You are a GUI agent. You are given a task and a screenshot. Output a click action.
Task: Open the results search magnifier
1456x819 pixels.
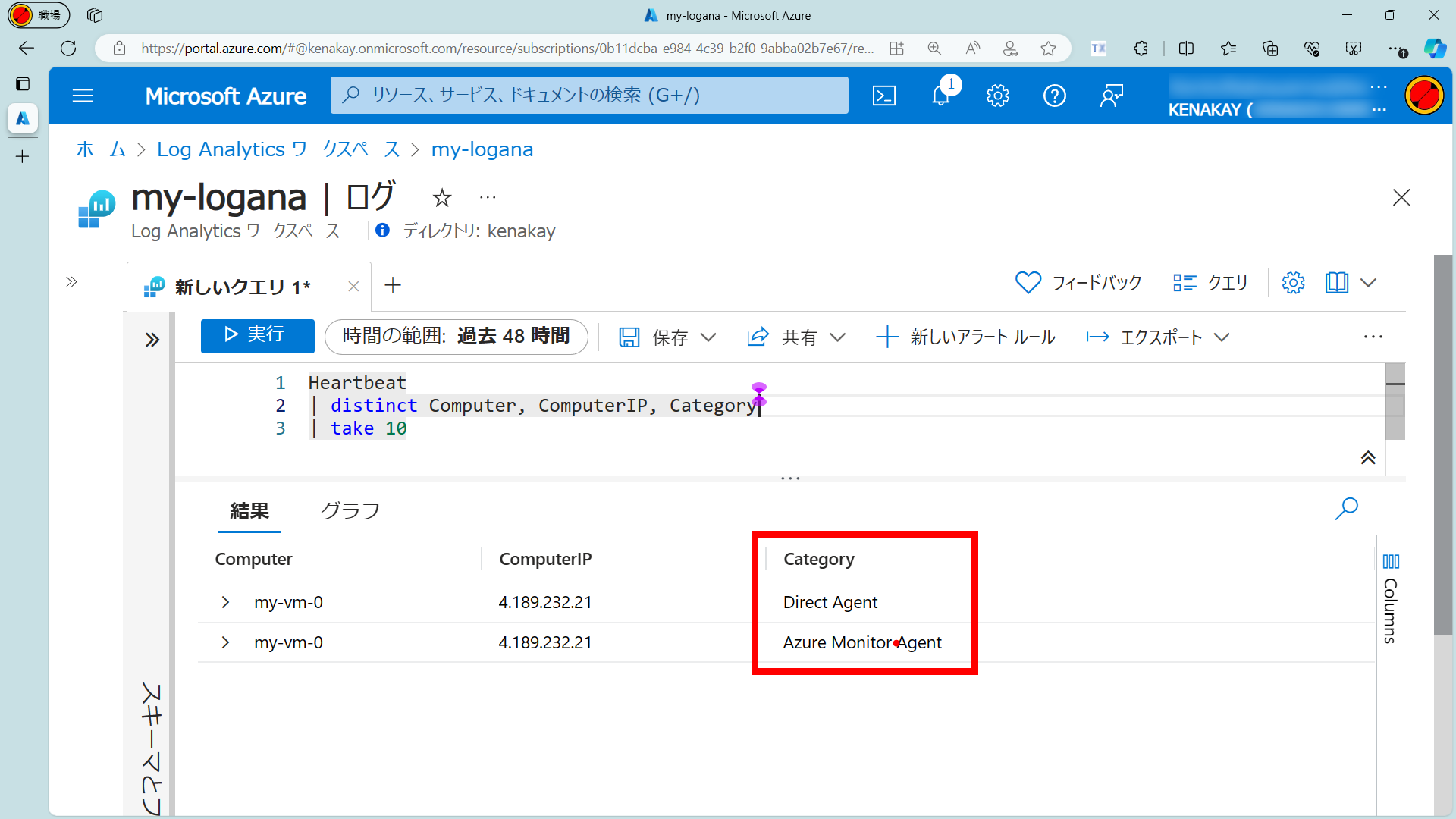(1346, 509)
